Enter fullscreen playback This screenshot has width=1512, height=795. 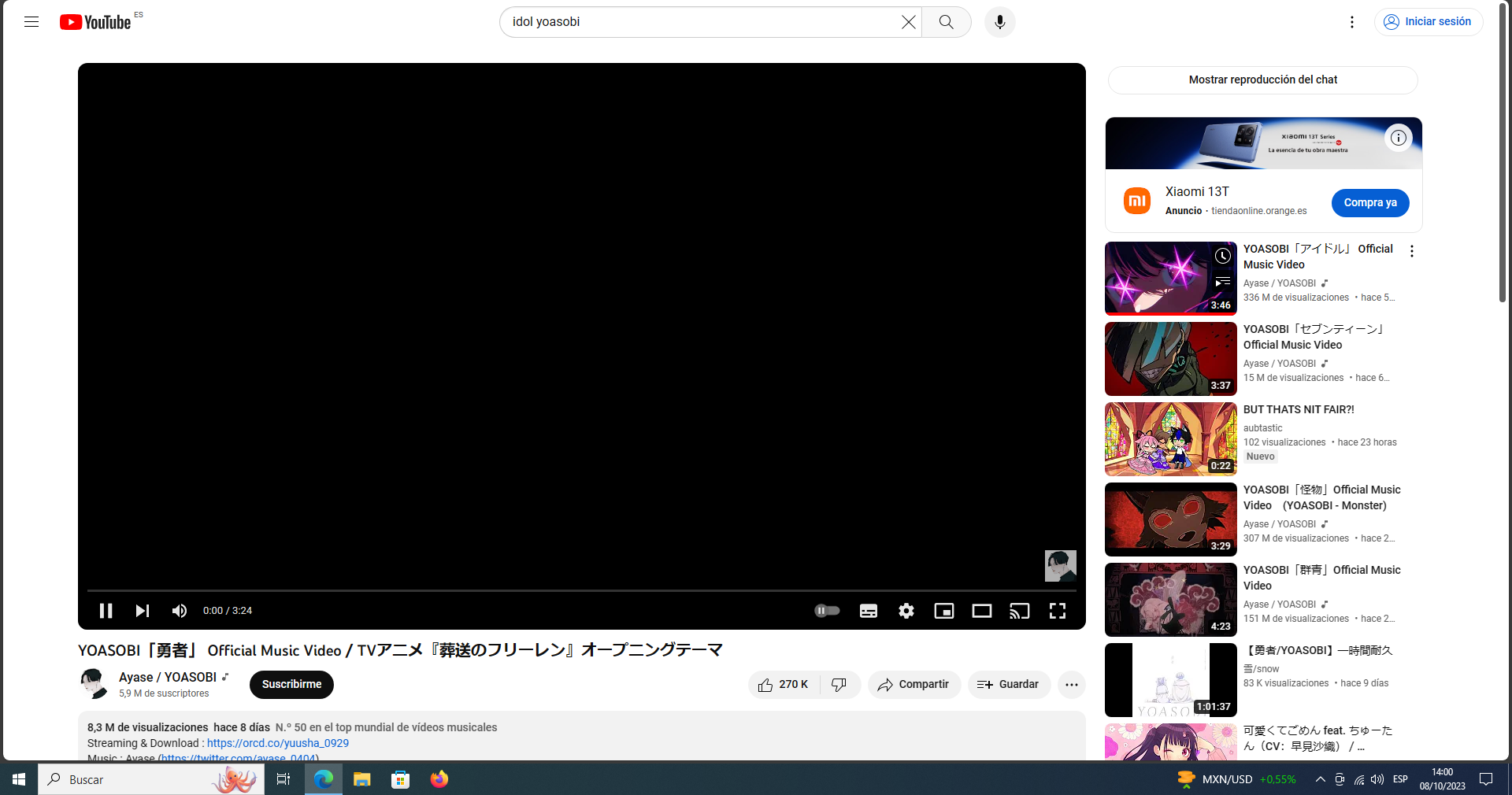pos(1057,611)
